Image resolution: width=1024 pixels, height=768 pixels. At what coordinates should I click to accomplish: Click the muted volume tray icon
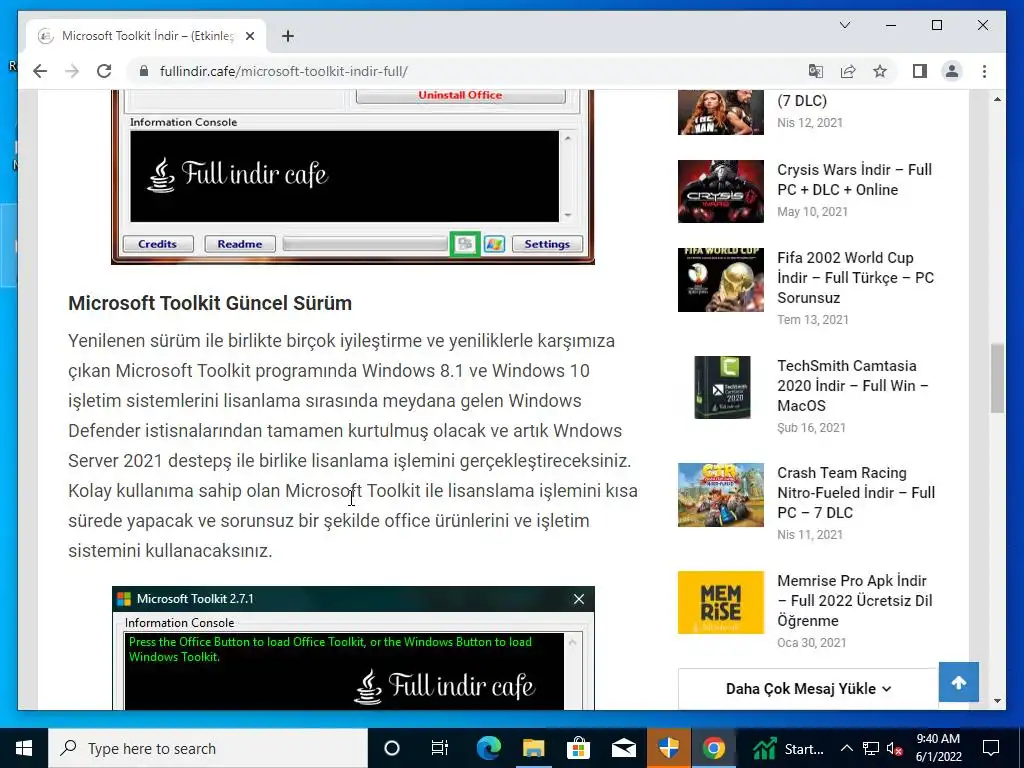click(x=895, y=748)
